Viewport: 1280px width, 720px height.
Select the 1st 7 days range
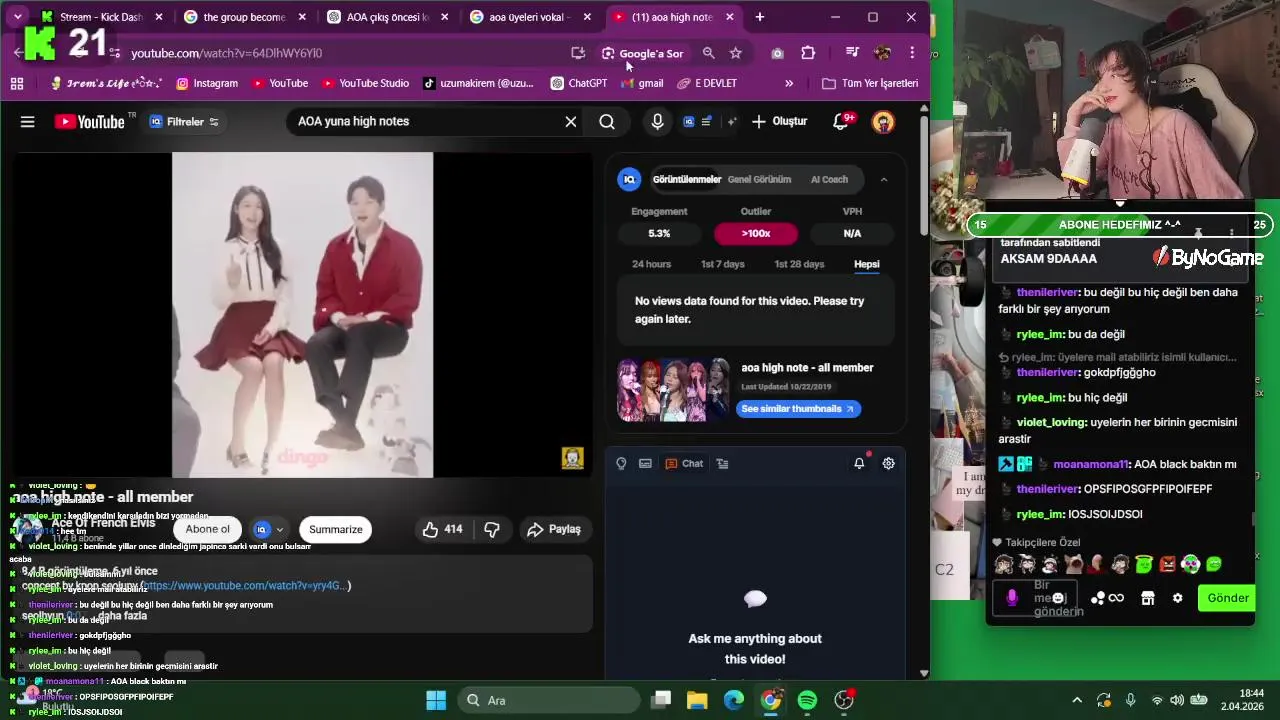pos(722,264)
